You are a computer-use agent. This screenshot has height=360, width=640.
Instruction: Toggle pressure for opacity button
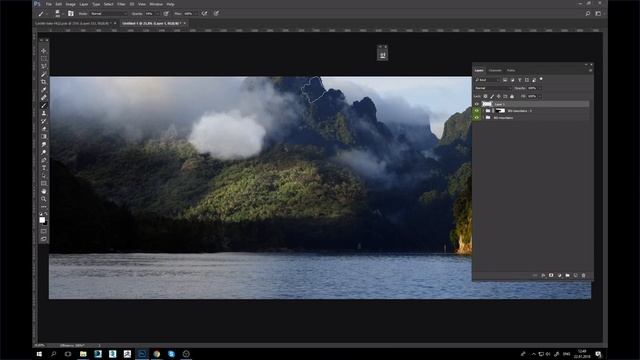(x=166, y=13)
